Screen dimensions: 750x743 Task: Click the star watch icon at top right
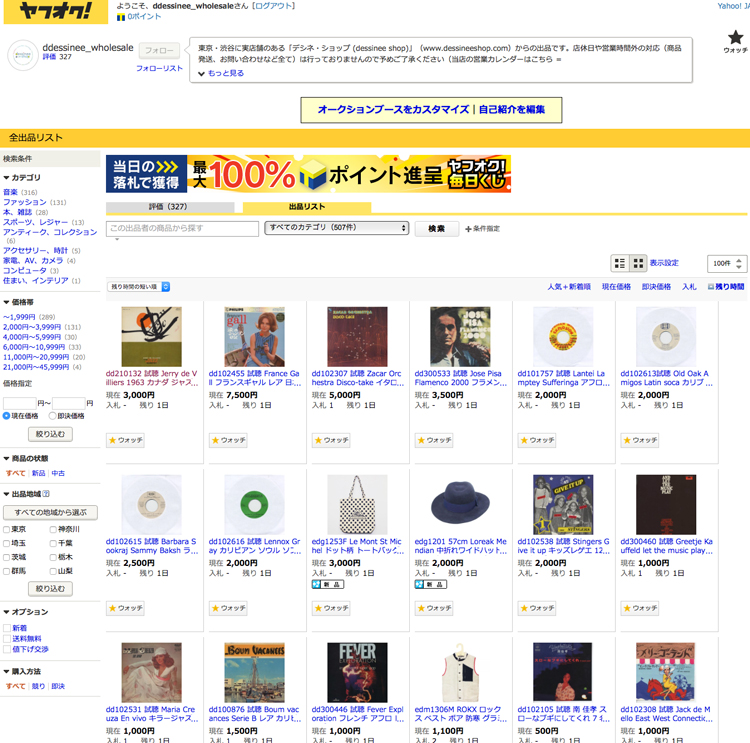click(x=735, y=37)
